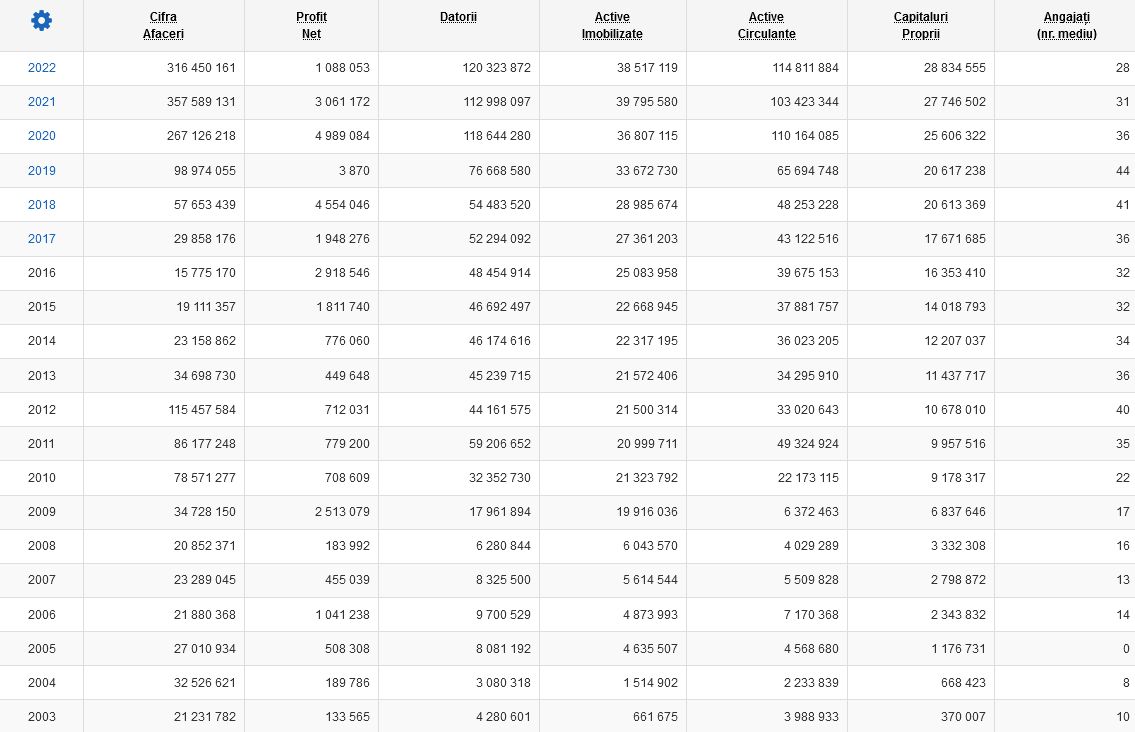The width and height of the screenshot is (1135, 732).
Task: Click the Angajați (nr. mediu) column header
Action: (1066, 25)
